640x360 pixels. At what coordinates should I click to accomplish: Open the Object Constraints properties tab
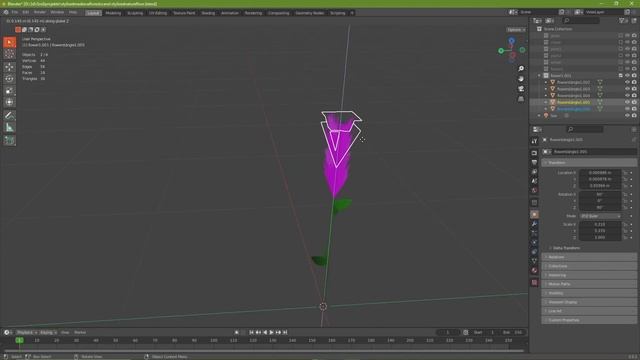(x=534, y=252)
